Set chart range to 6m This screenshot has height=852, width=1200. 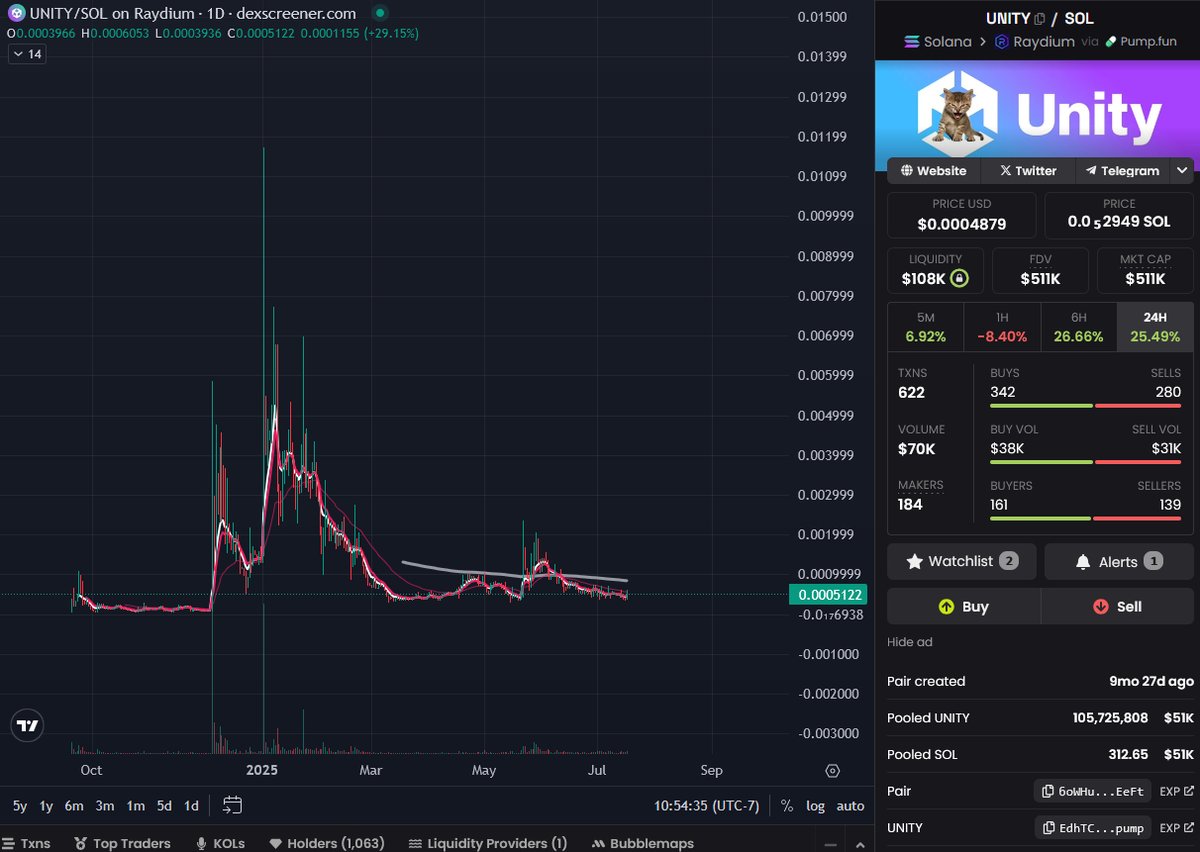(74, 806)
